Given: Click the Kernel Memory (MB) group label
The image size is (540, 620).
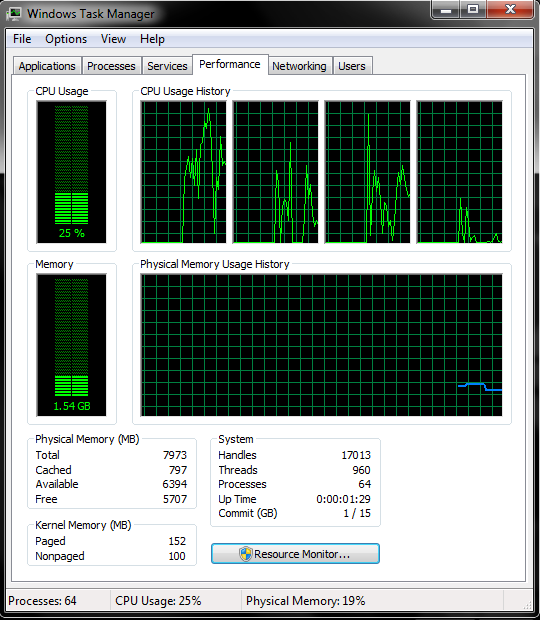Looking at the screenshot, I should pos(83,525).
